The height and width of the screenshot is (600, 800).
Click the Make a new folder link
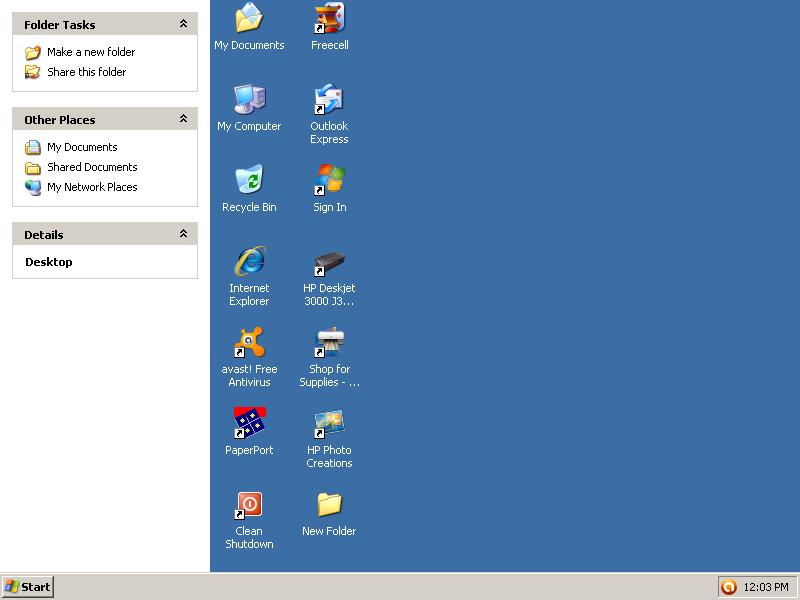click(91, 52)
